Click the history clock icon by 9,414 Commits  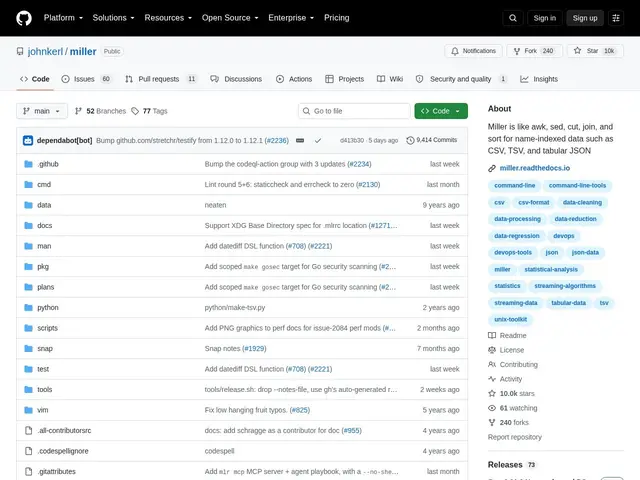pyautogui.click(x=410, y=140)
